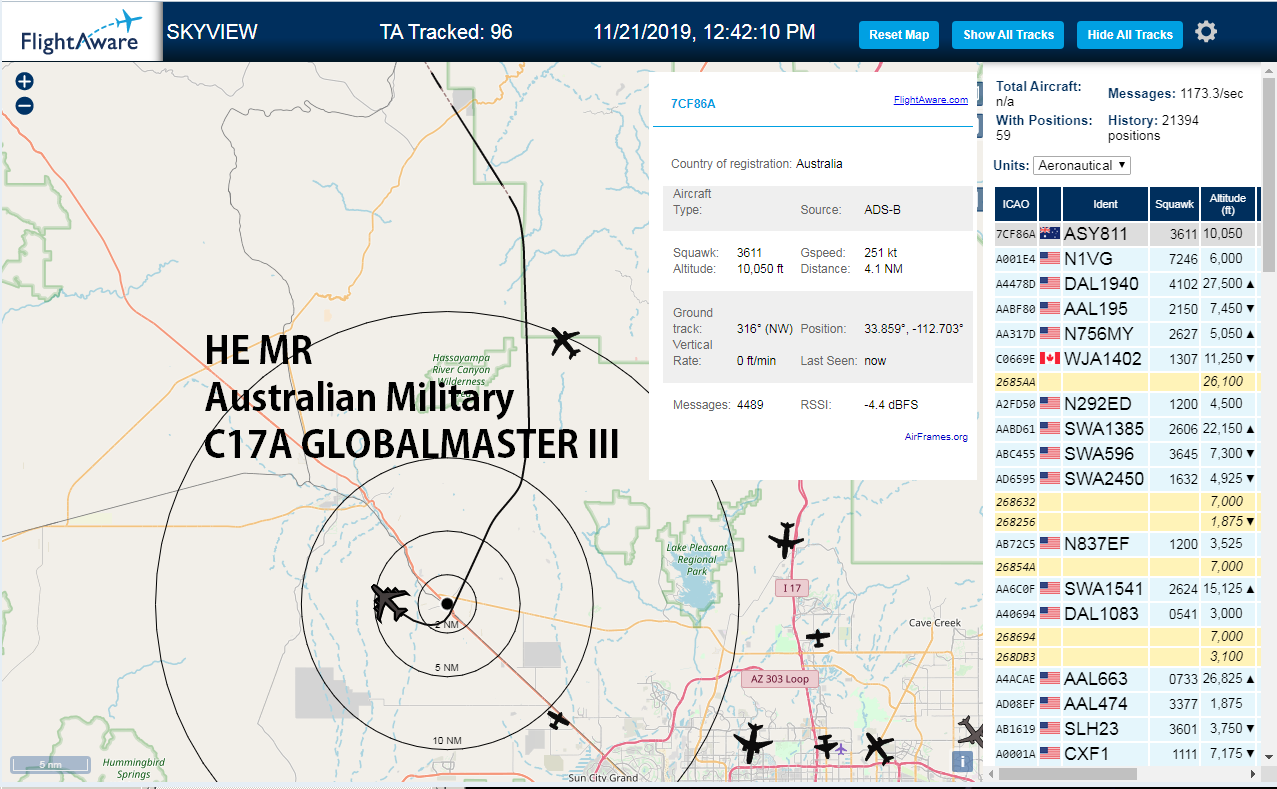
Task: Select the aircraft icon above Lake Pleasant Regional Park
Action: [x=786, y=541]
